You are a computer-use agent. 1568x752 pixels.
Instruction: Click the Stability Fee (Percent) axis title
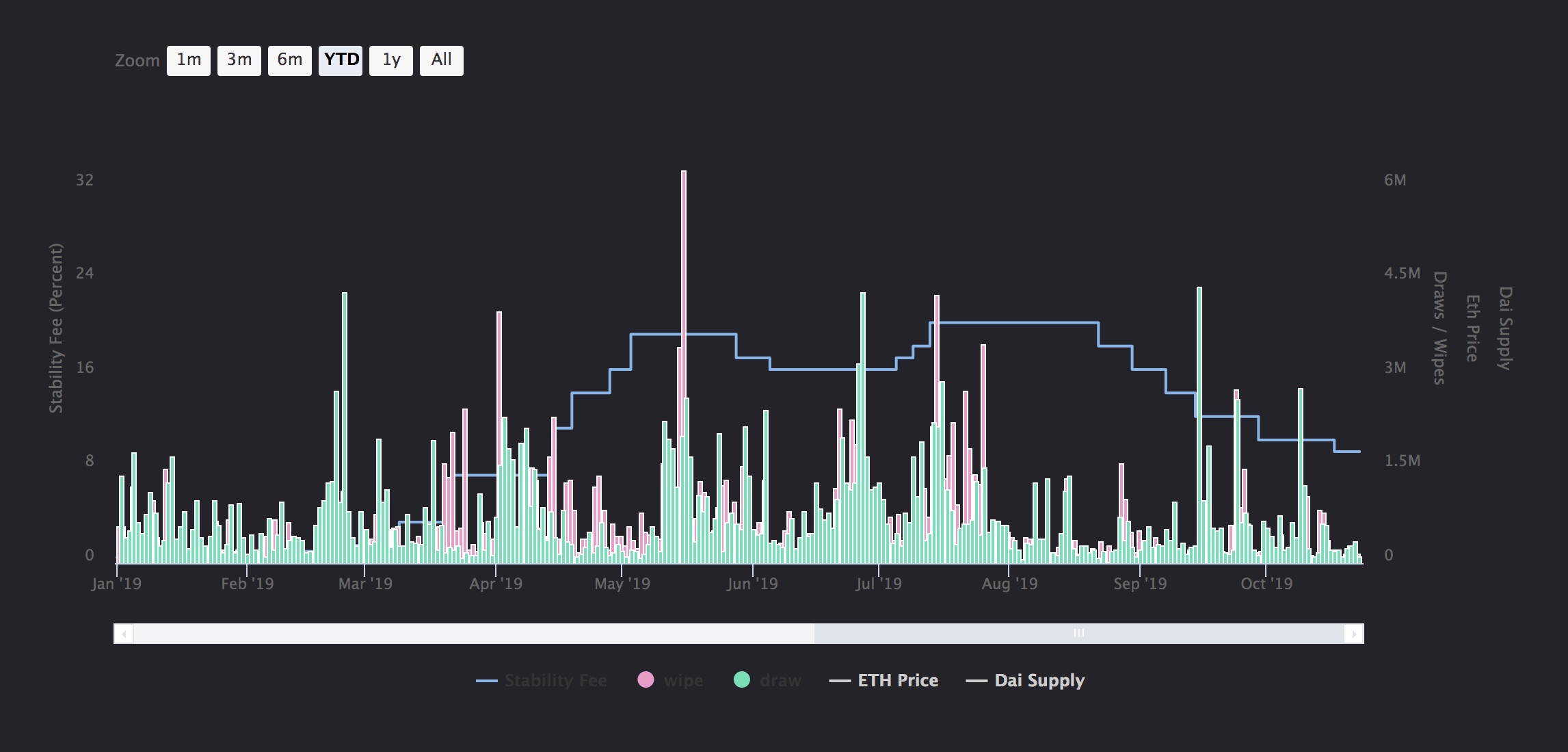(x=56, y=328)
